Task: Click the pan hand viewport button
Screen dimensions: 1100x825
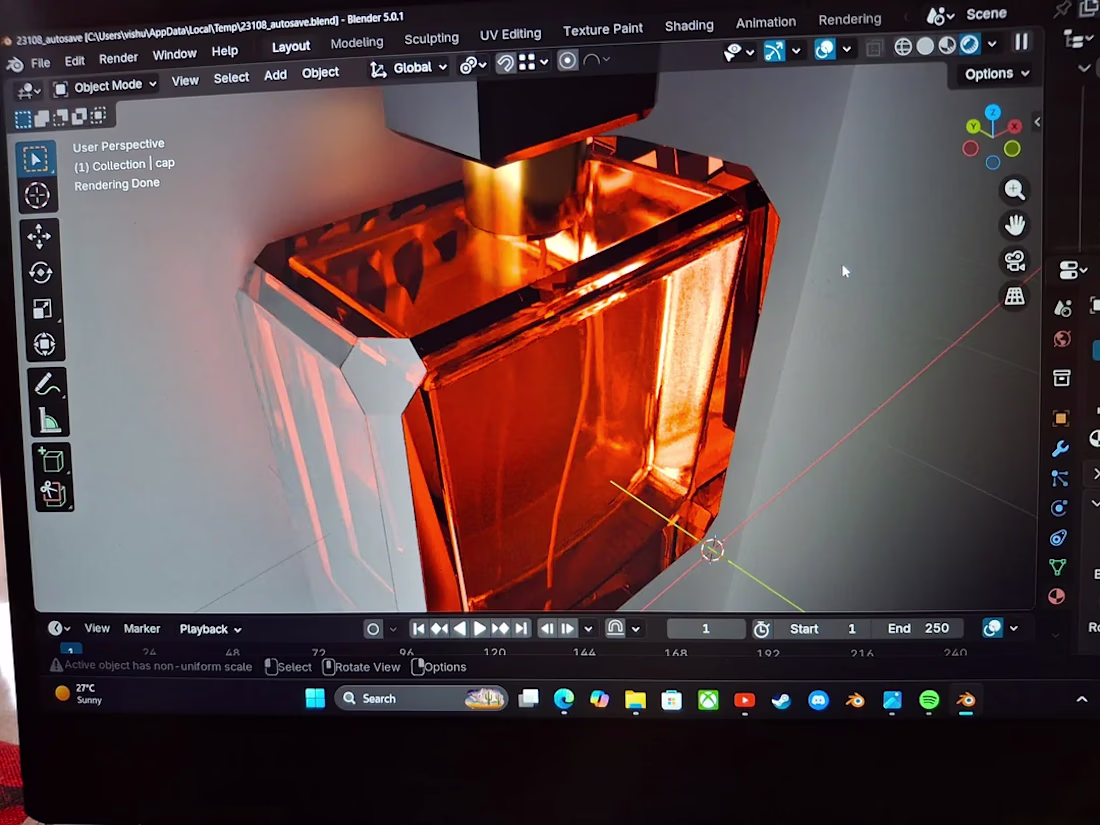Action: point(1014,225)
